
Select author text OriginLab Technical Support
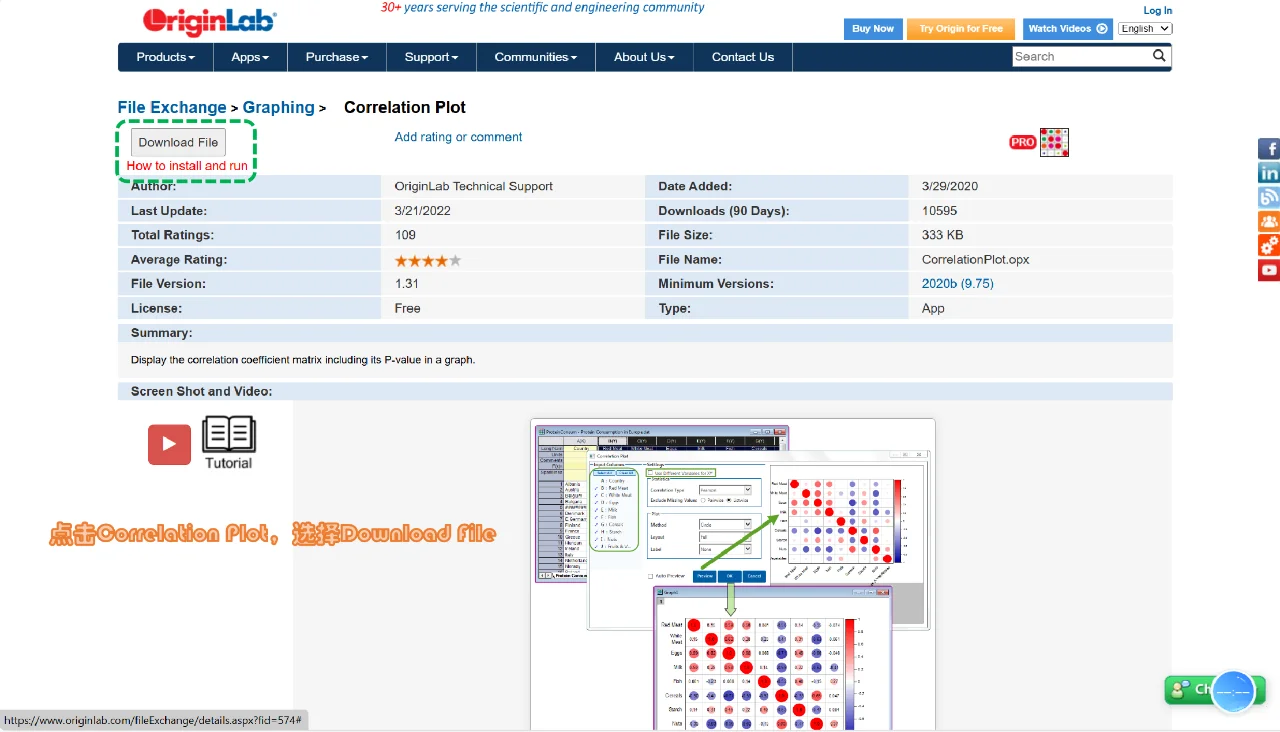(474, 186)
